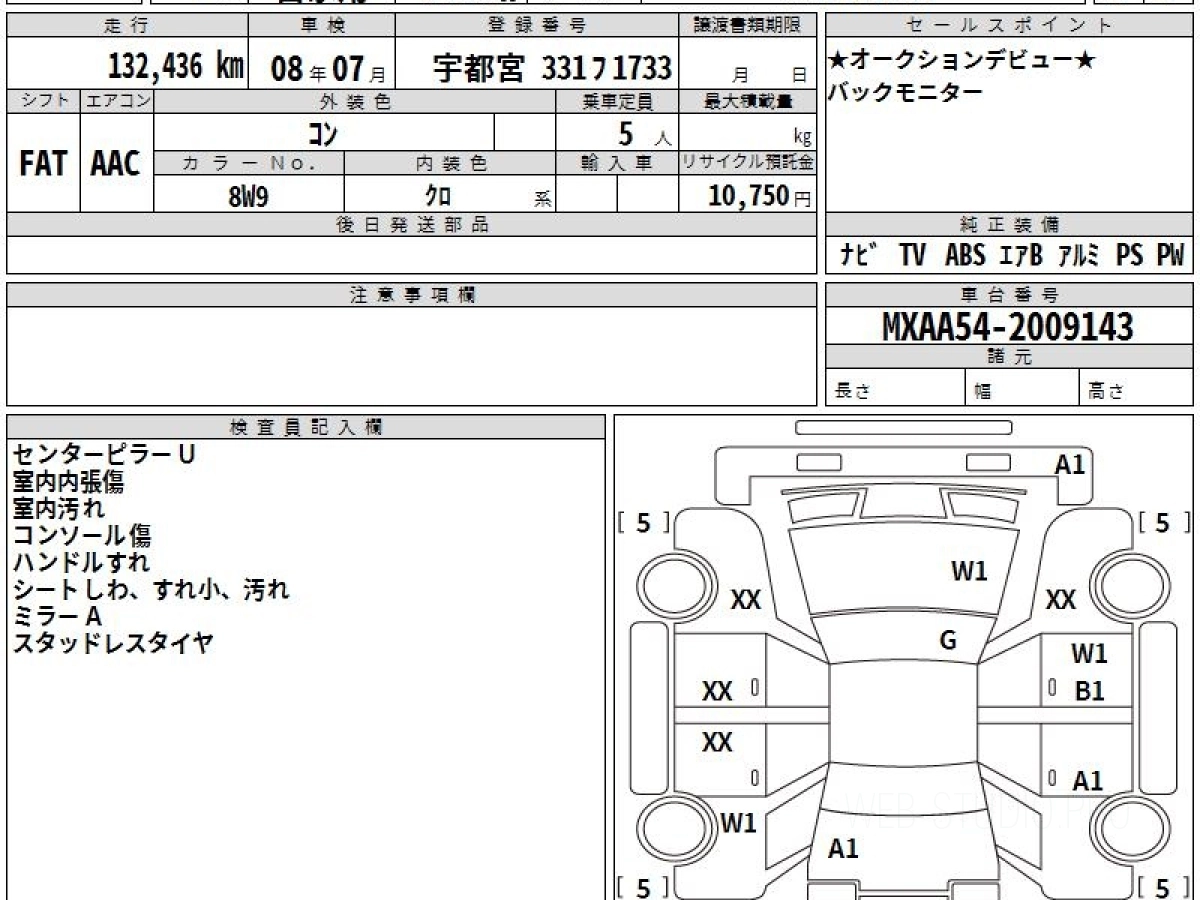Image resolution: width=1200 pixels, height=900 pixels.
Task: Click the G mark on the windshield
Action: pyautogui.click(x=948, y=641)
